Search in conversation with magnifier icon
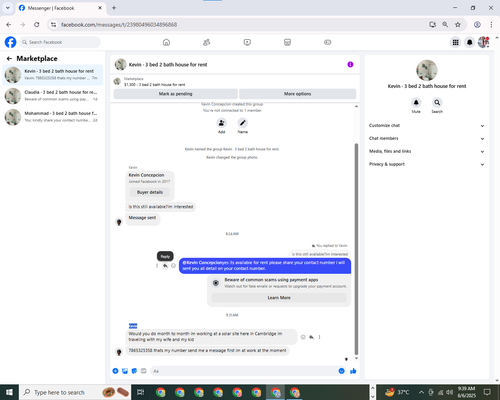This screenshot has width=500, height=400. tap(437, 102)
